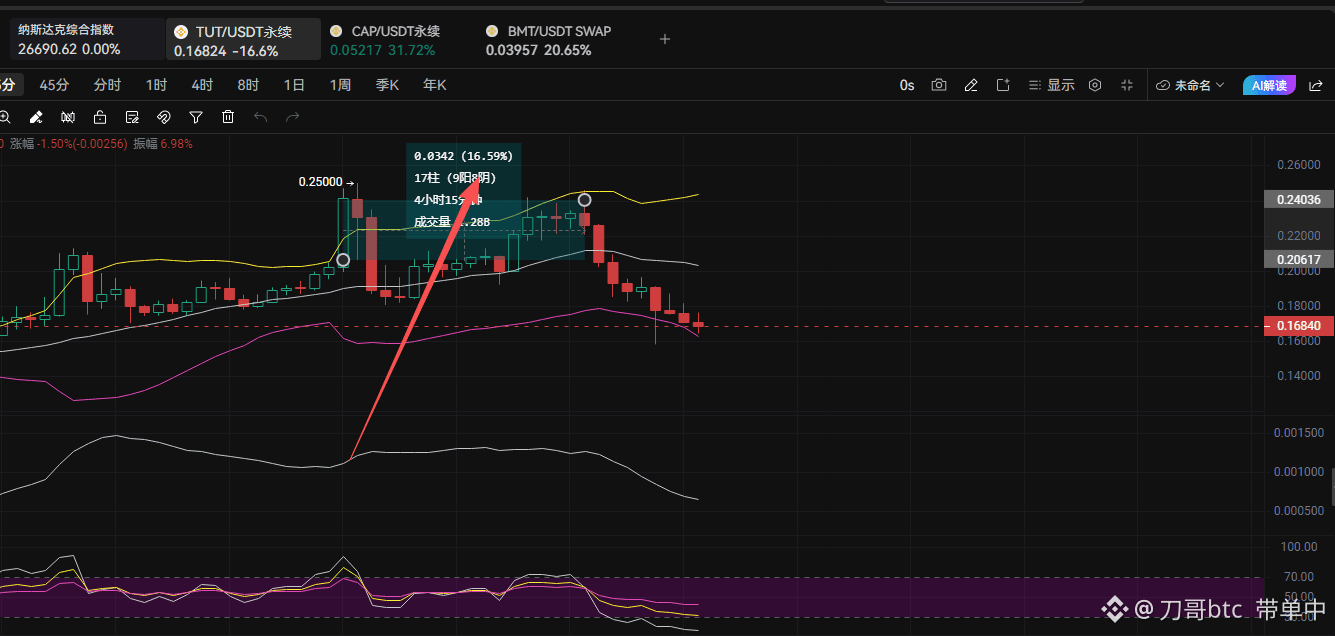1335x636 pixels.
Task: Open the 显示 display menu
Action: [x=1052, y=85]
